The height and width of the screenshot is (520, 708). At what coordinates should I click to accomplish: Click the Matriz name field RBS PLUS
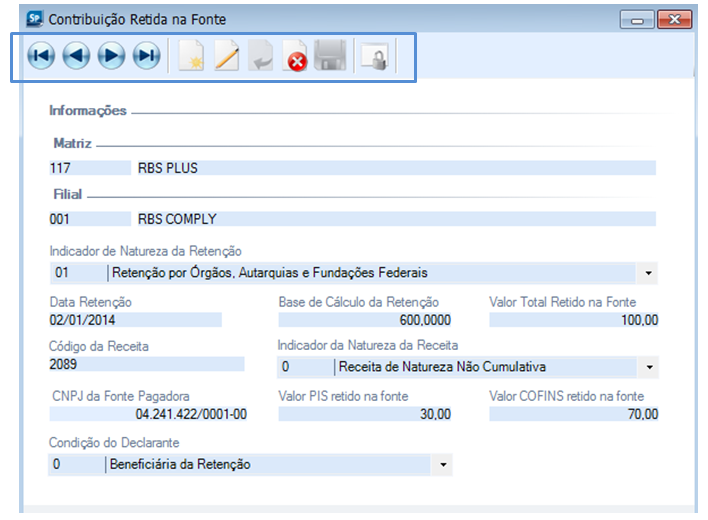click(x=396, y=168)
